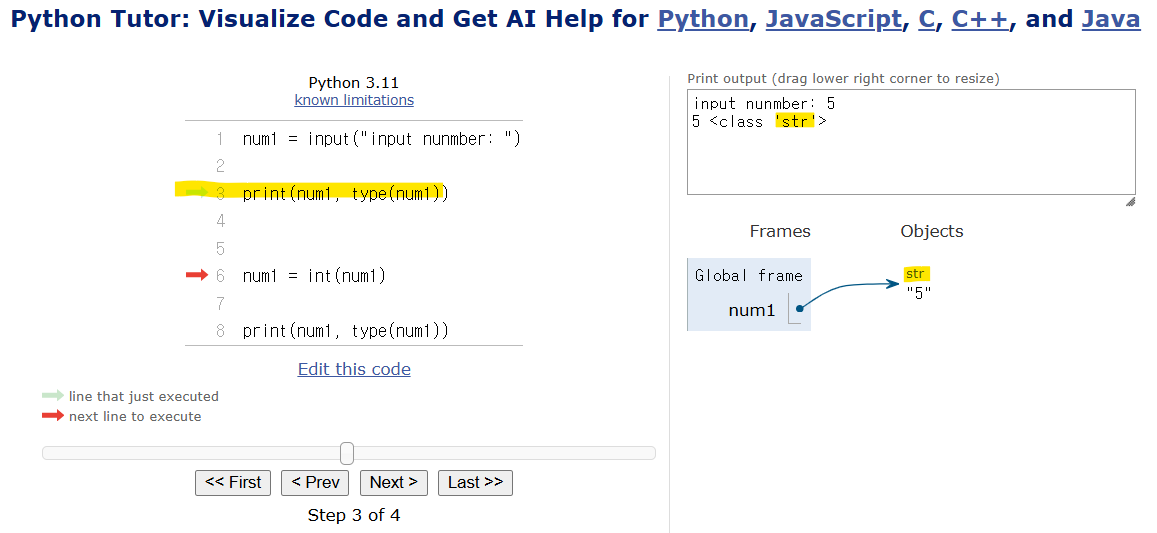The image size is (1157, 533).
Task: Click the green arrow in the legend
Action: click(x=53, y=396)
